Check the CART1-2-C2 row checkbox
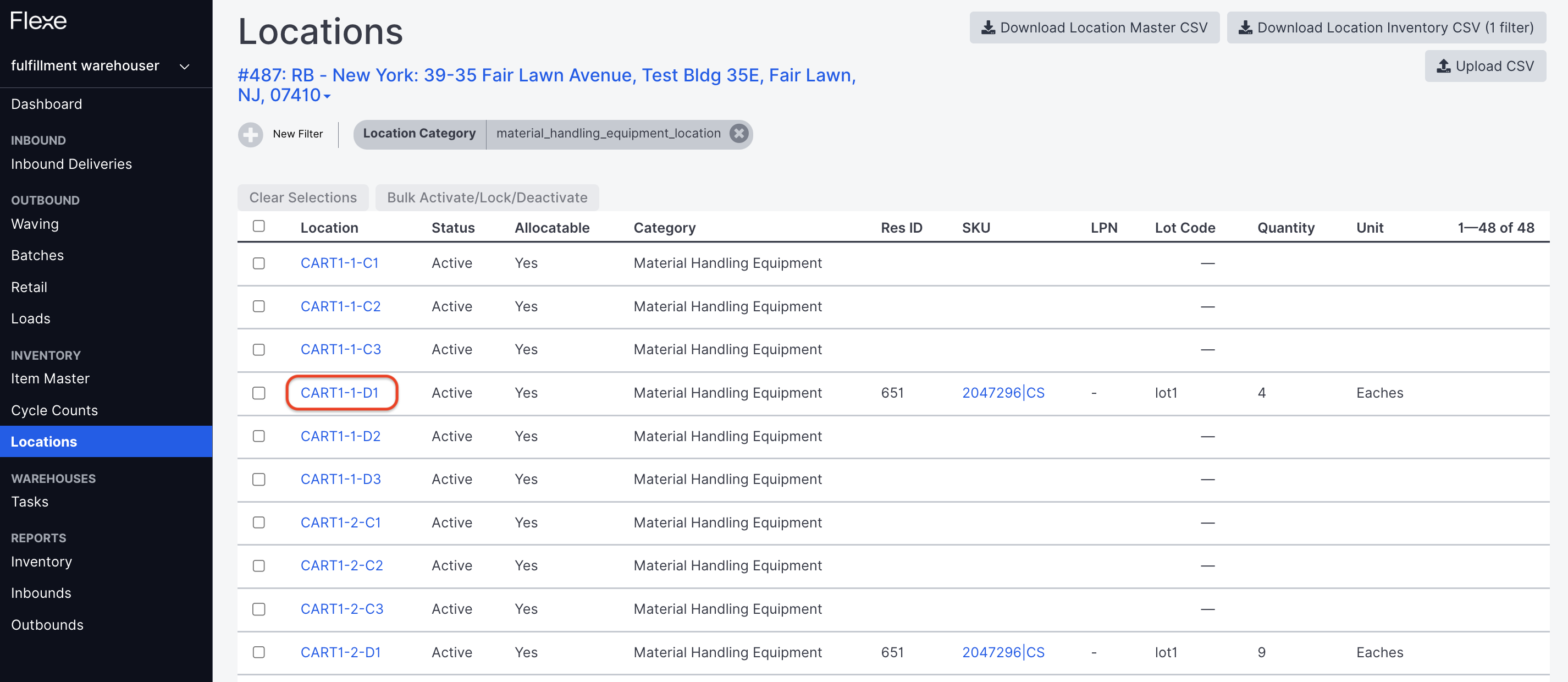The width and height of the screenshot is (1568, 682). (259, 566)
